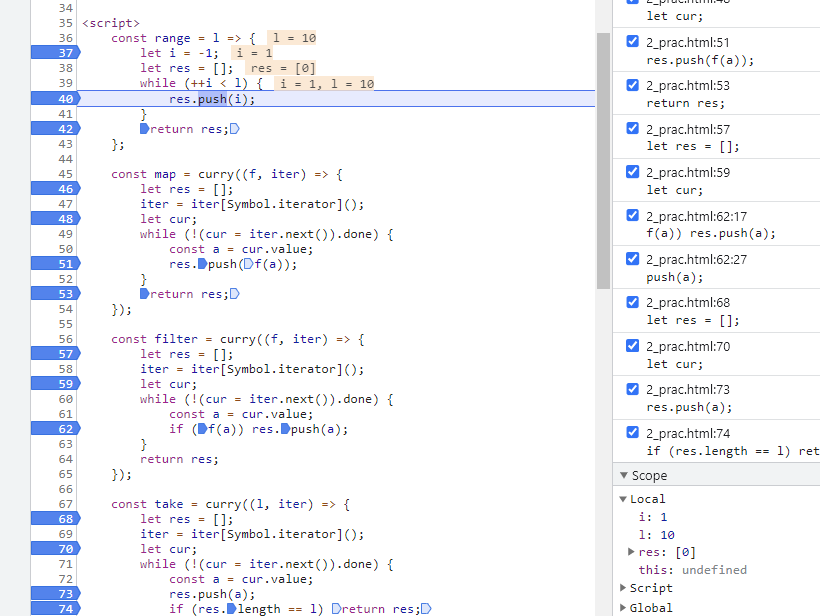Click inline breakpoint before return on line 53
The height and width of the screenshot is (616, 820).
coord(144,293)
